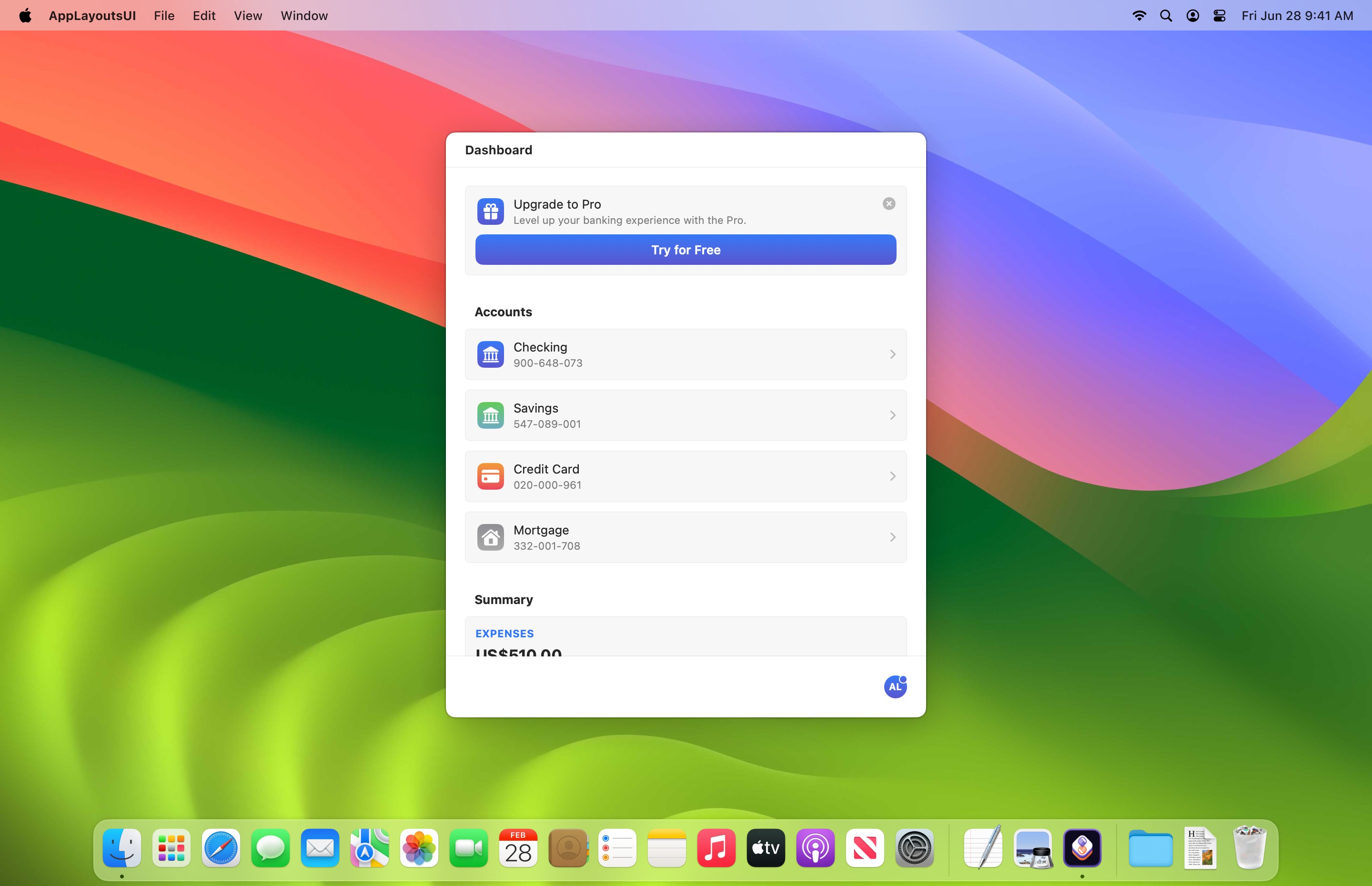The width and height of the screenshot is (1372, 886).
Task: Click the Try for Free button
Action: click(x=686, y=250)
